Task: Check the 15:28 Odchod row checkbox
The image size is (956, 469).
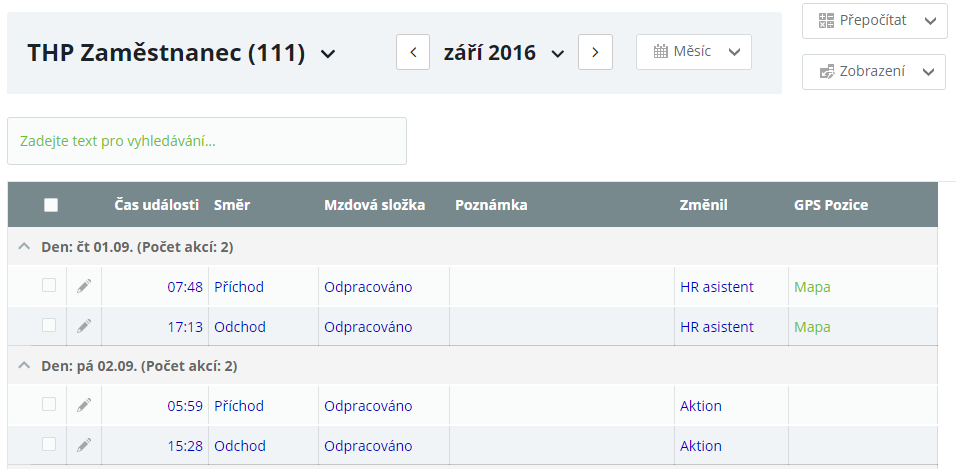Action: click(x=49, y=444)
